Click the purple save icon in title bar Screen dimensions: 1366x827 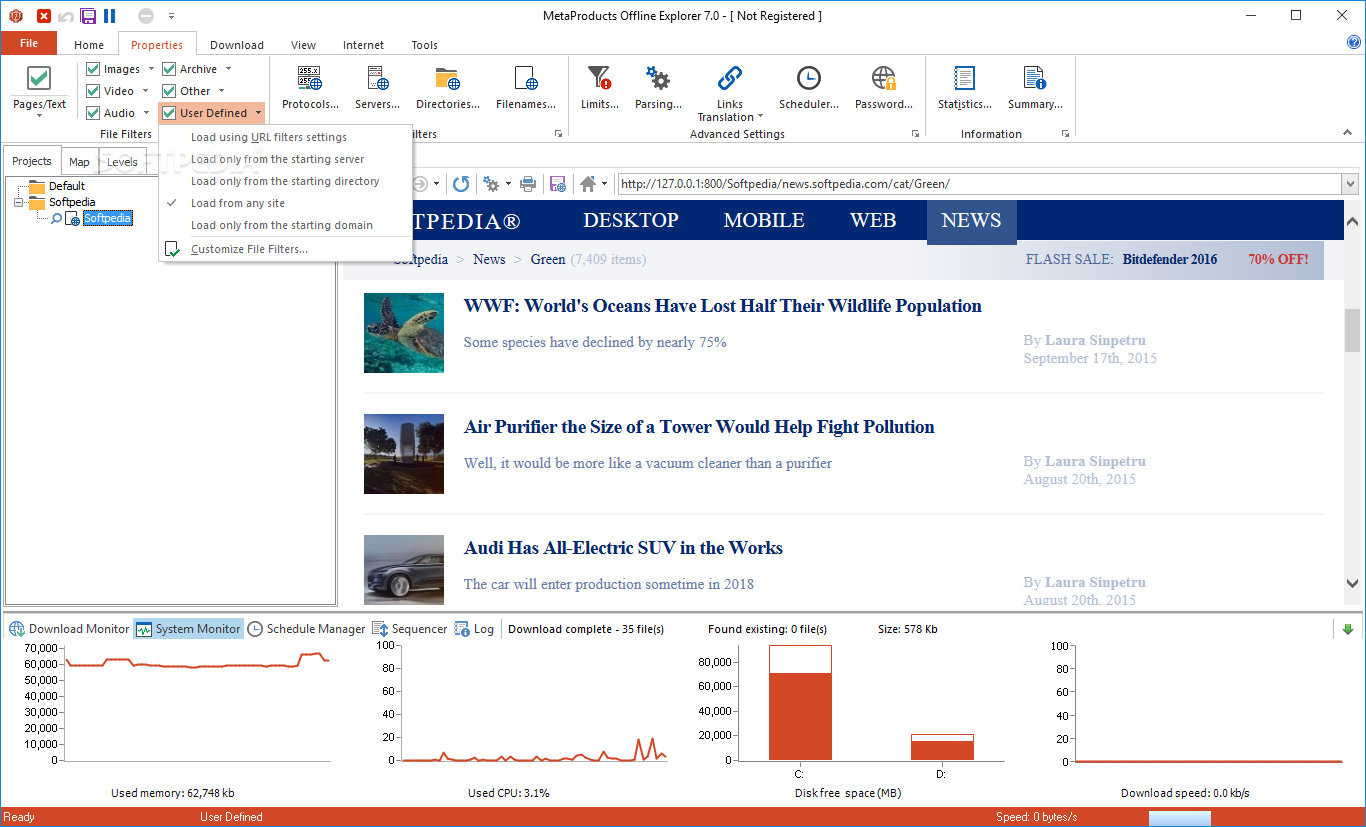click(88, 15)
